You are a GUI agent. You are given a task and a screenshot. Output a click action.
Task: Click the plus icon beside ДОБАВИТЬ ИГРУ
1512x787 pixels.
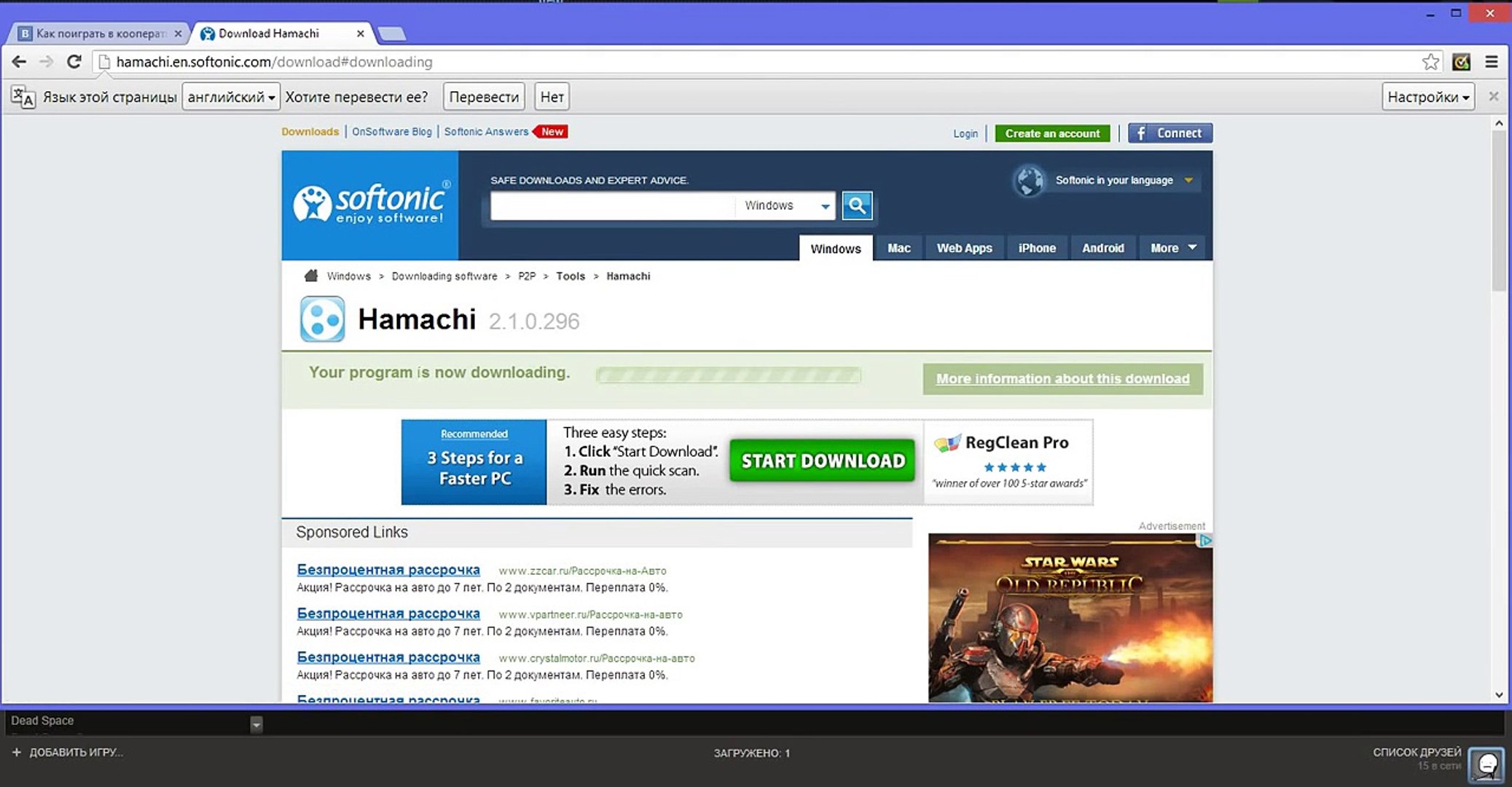17,752
